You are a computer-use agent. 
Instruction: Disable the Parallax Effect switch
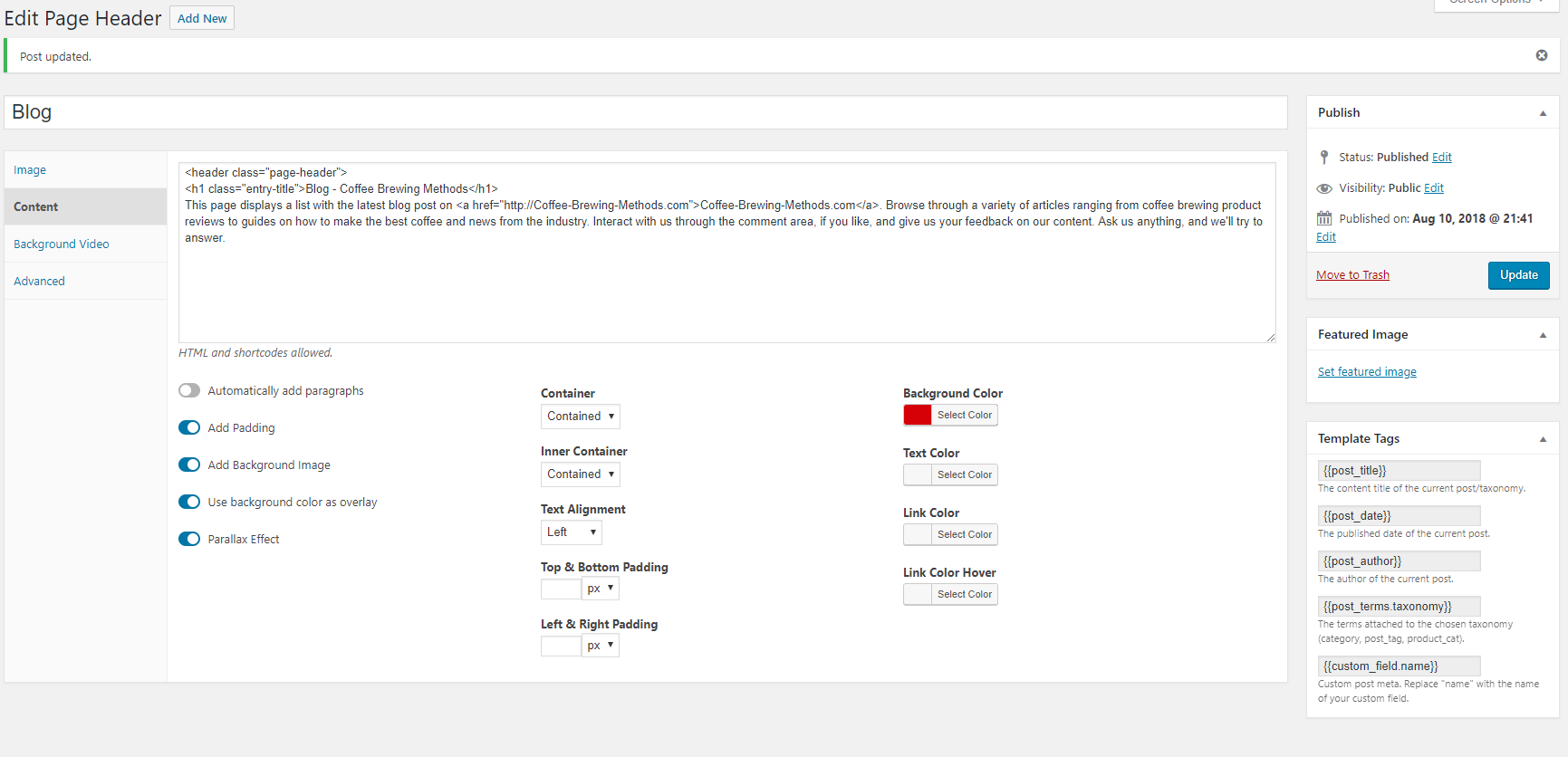[x=189, y=539]
